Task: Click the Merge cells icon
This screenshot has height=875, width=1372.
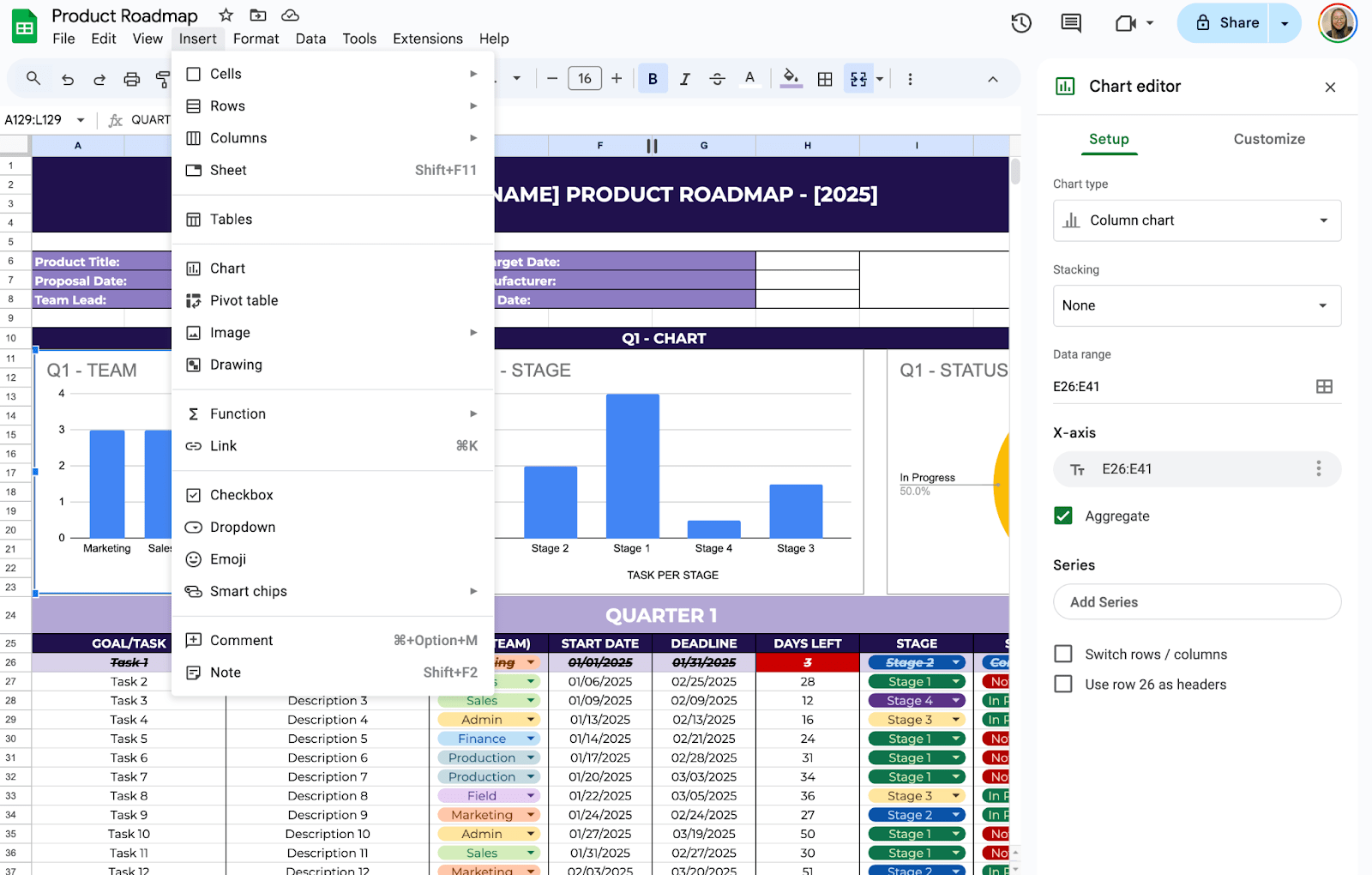Action: (x=857, y=78)
